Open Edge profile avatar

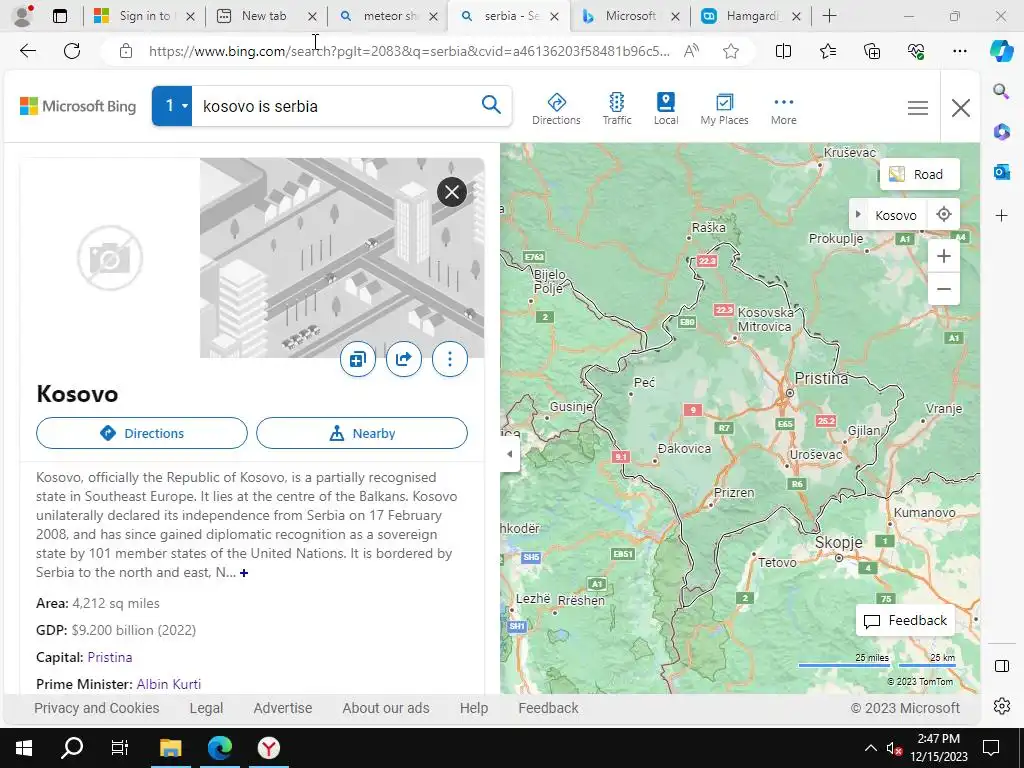point(24,16)
